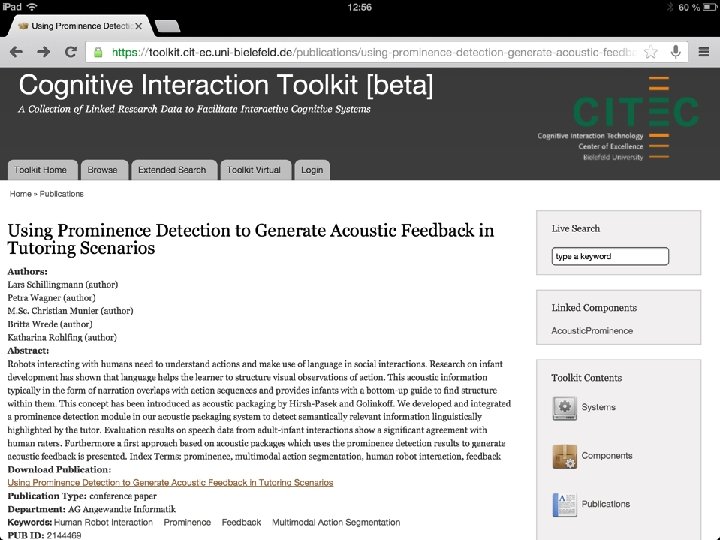Image resolution: width=720 pixels, height=540 pixels.
Task: Click the AG Angewandte Informatik department text
Action: point(122,509)
